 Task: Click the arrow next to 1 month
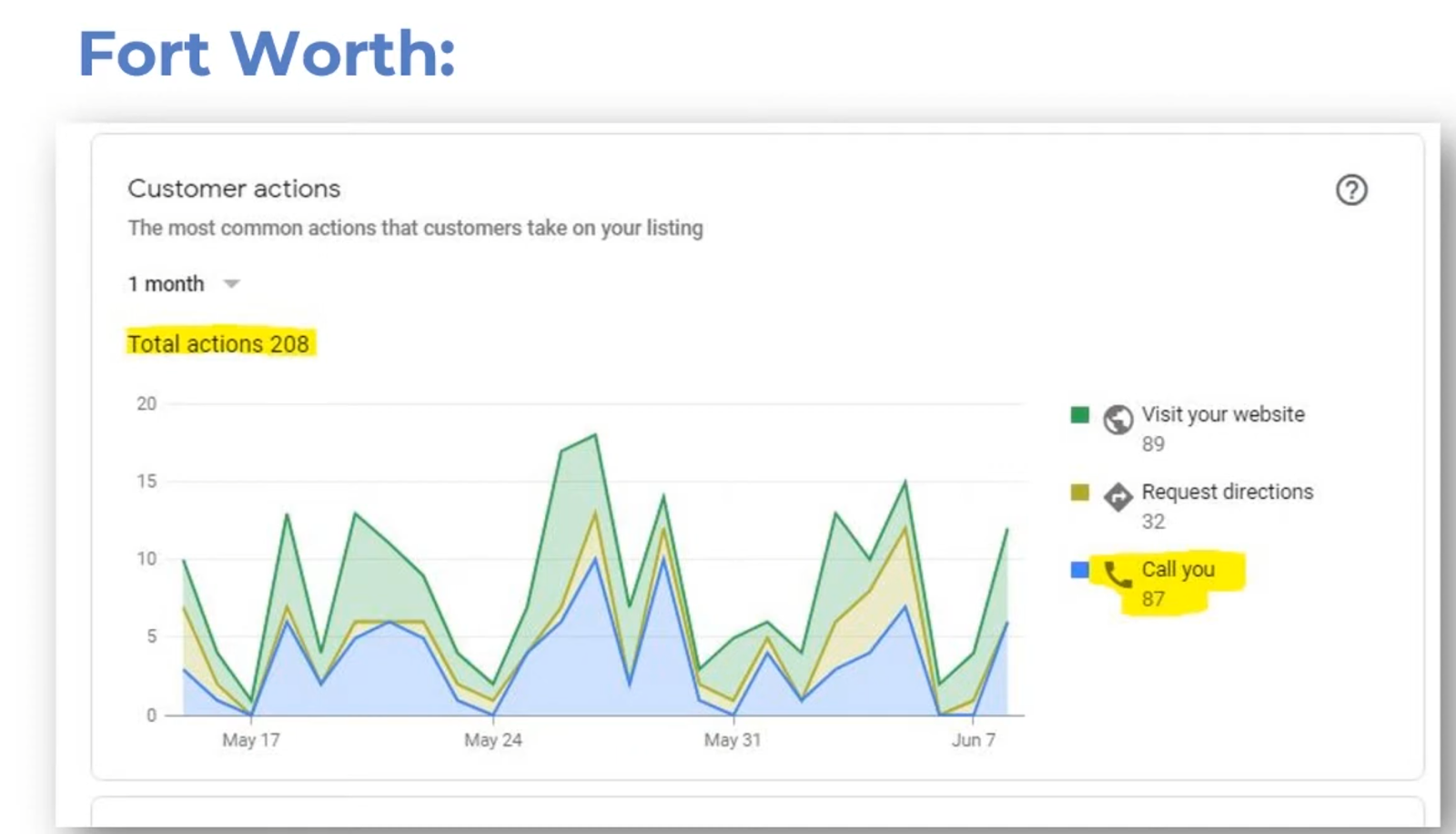[232, 284]
